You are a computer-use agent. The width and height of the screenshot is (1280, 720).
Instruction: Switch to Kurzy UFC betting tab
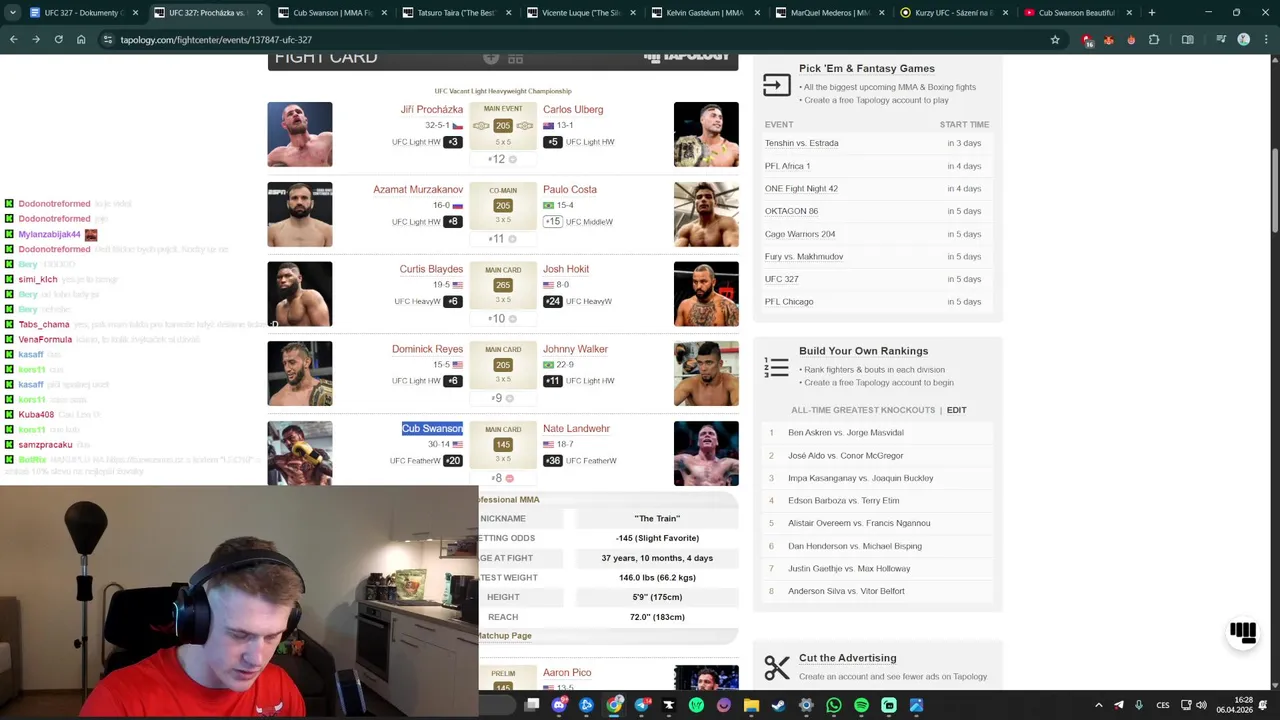coord(953,13)
